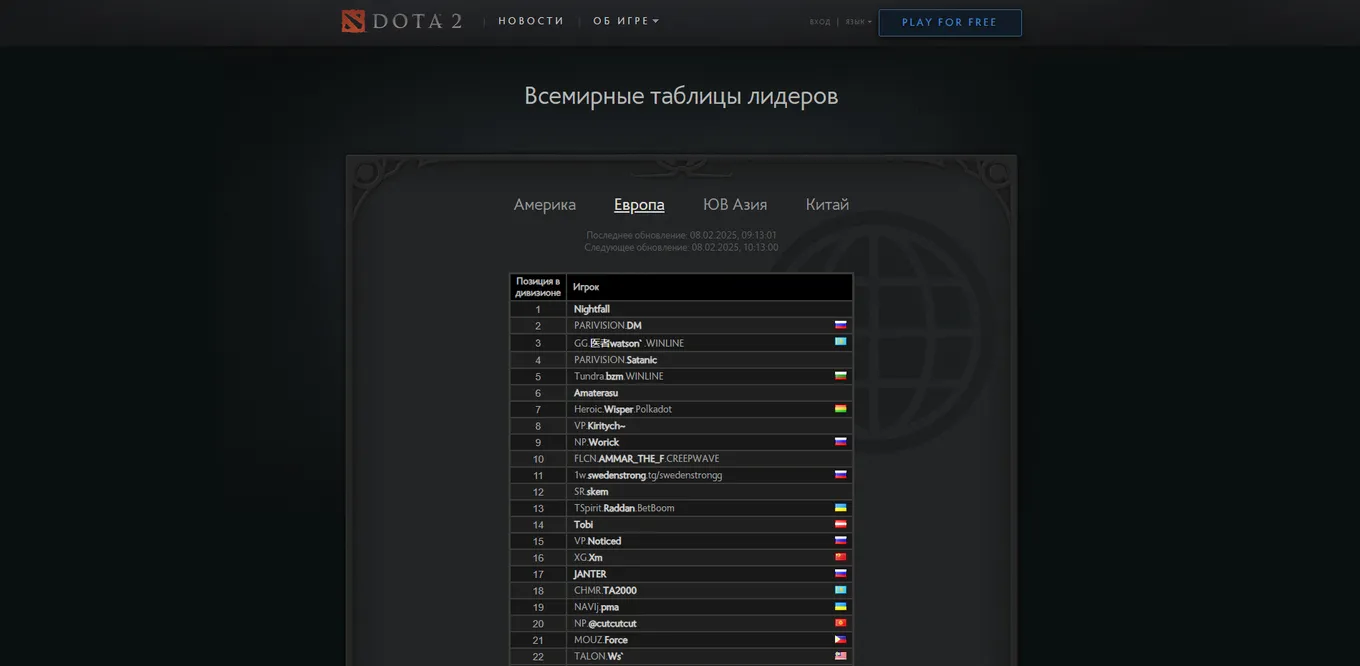Click player name Amaterasu
This screenshot has height=666, width=1360.
[596, 393]
